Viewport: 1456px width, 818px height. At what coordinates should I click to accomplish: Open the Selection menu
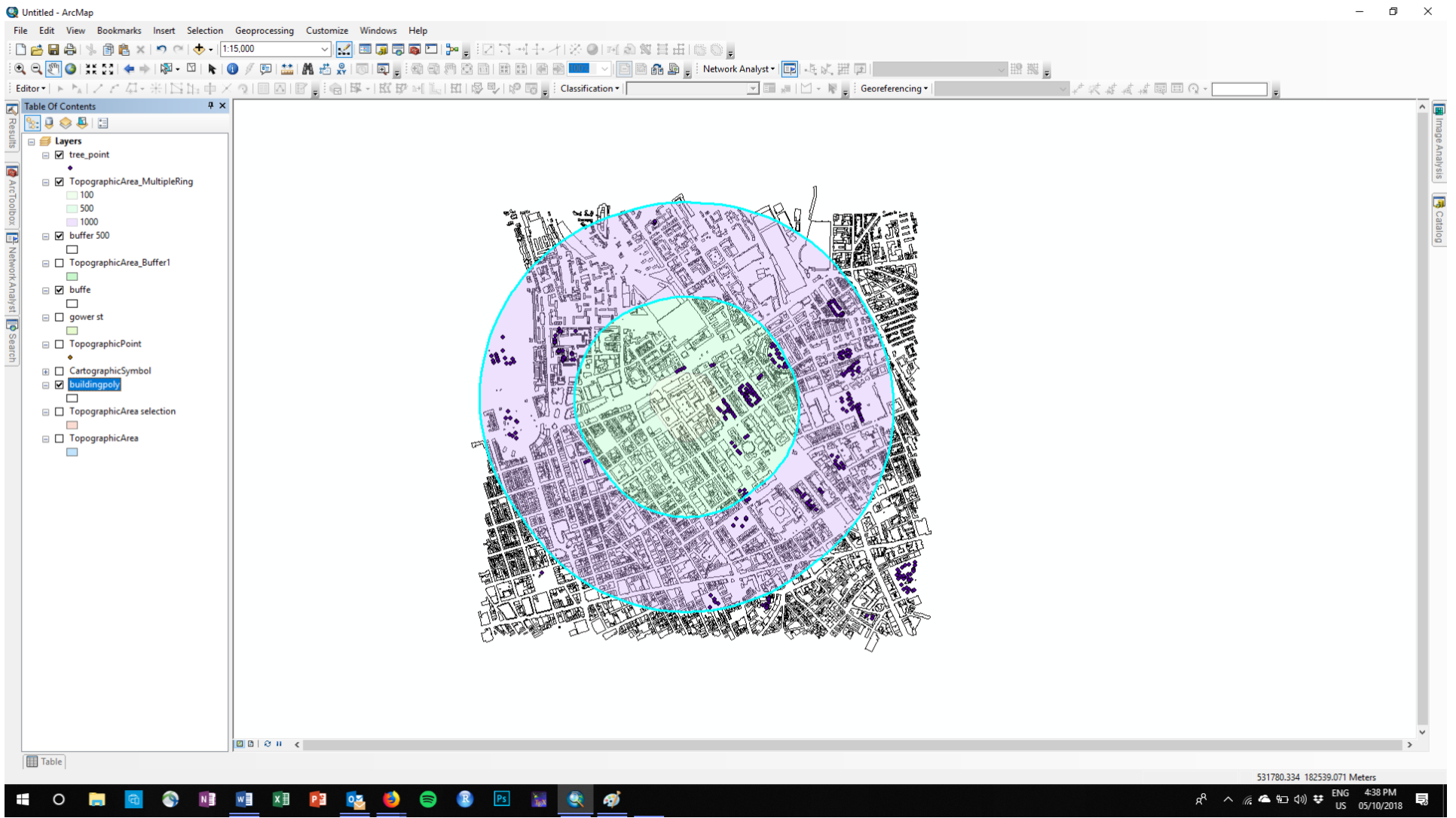point(204,30)
